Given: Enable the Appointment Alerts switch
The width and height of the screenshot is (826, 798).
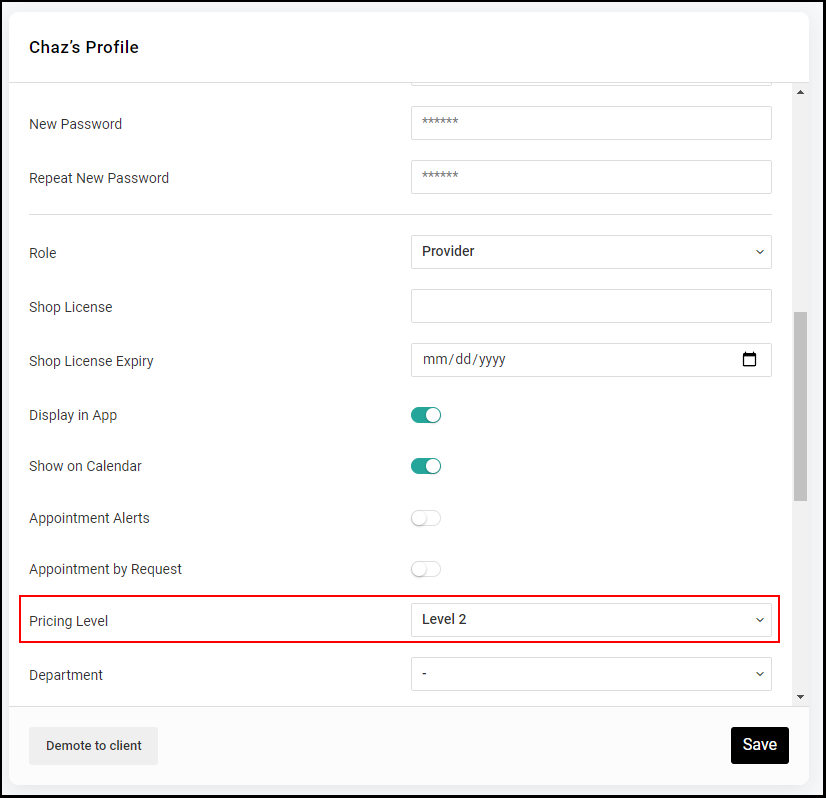Looking at the screenshot, I should coord(426,518).
